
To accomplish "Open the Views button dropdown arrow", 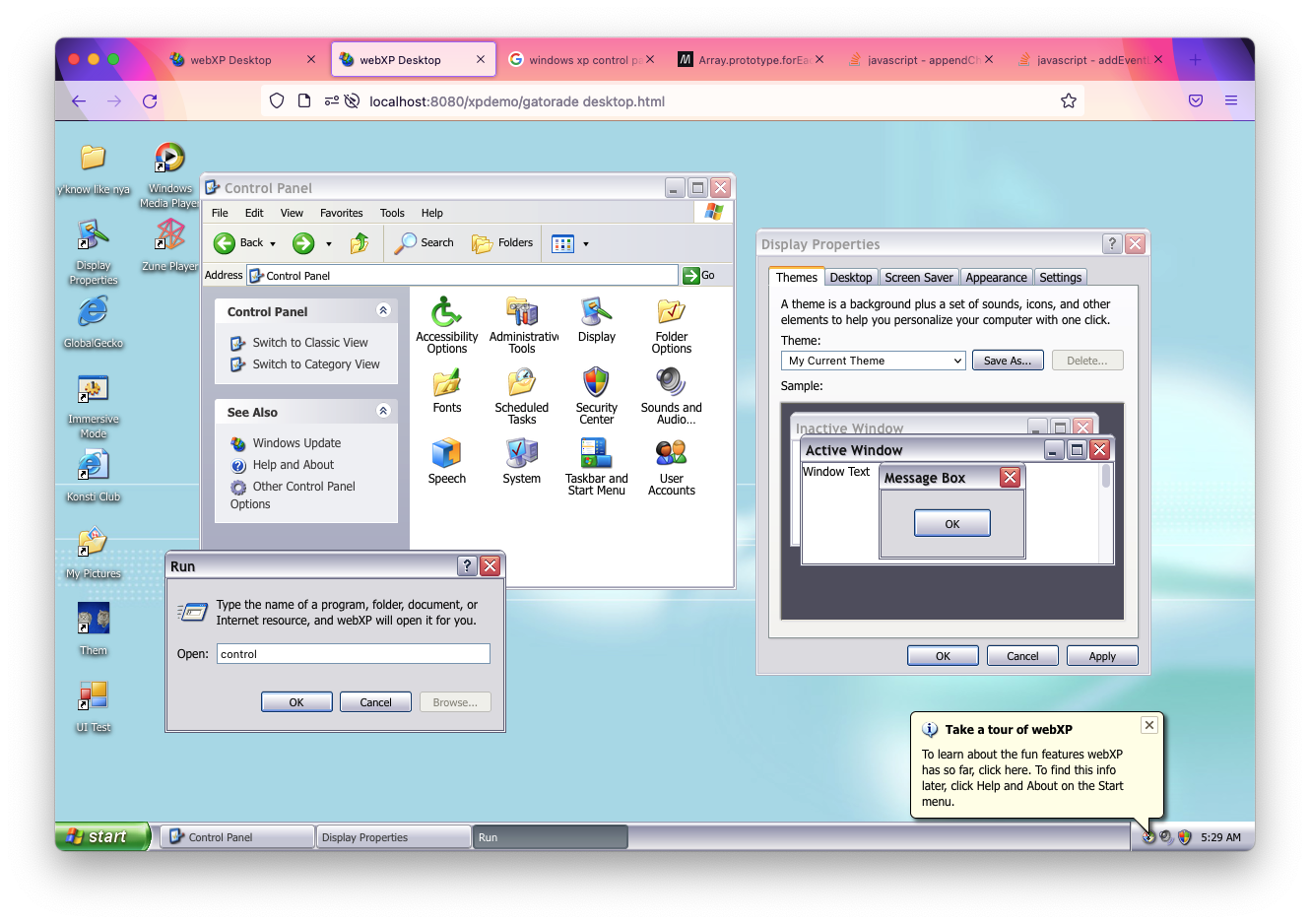I will pos(586,244).
